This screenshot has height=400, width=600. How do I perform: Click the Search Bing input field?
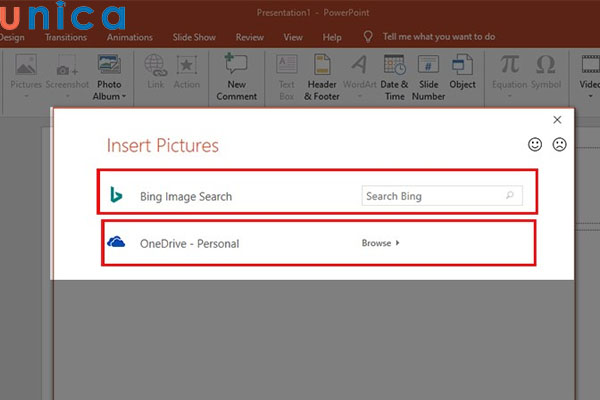[x=442, y=196]
